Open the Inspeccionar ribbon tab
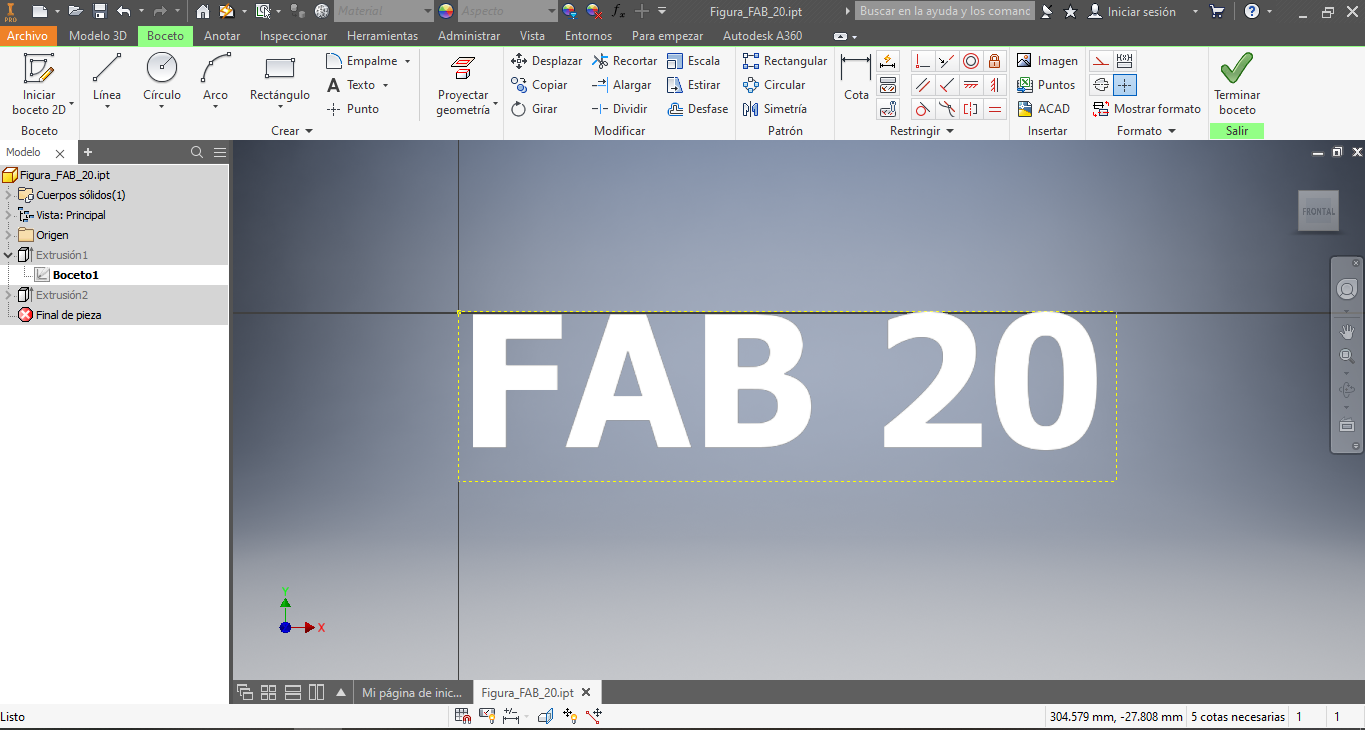The width and height of the screenshot is (1366, 730). (x=293, y=36)
